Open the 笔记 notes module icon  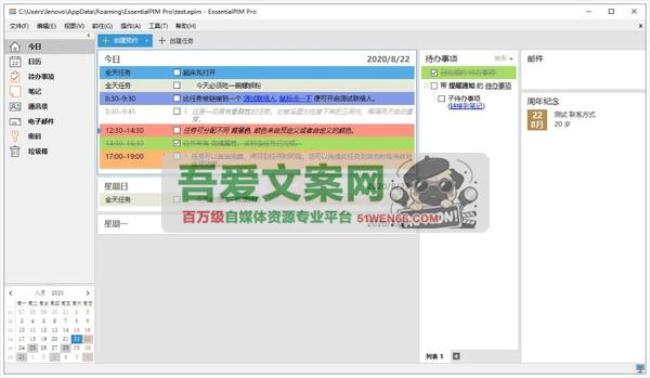coord(15,91)
